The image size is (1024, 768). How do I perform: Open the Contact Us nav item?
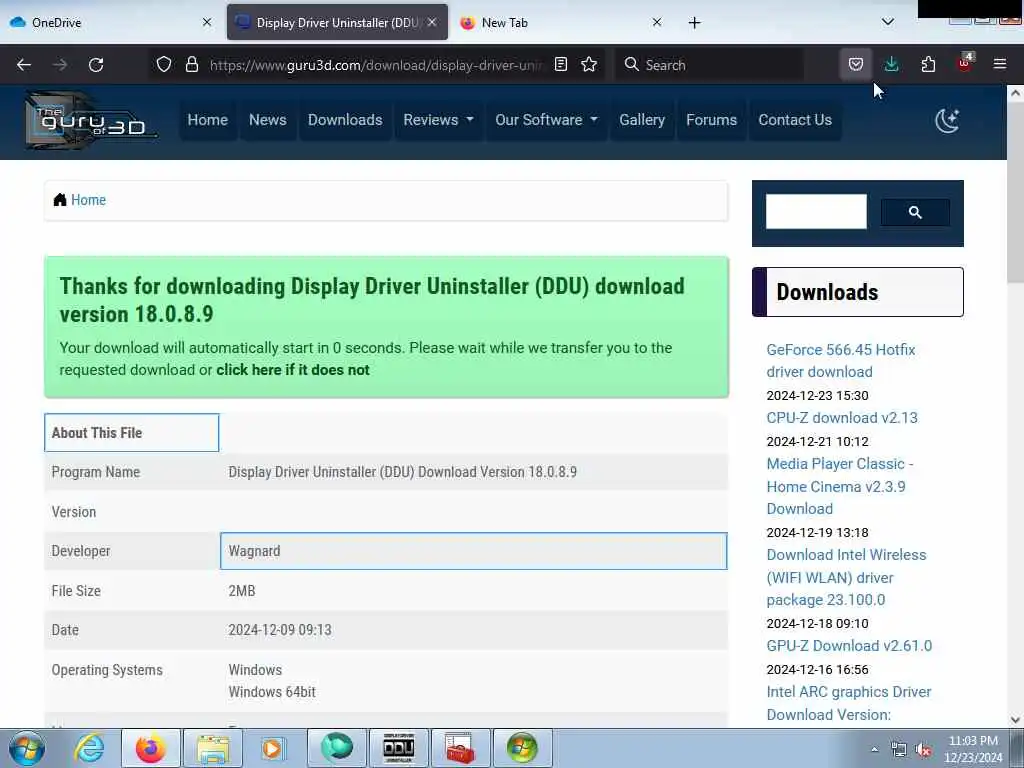click(795, 120)
